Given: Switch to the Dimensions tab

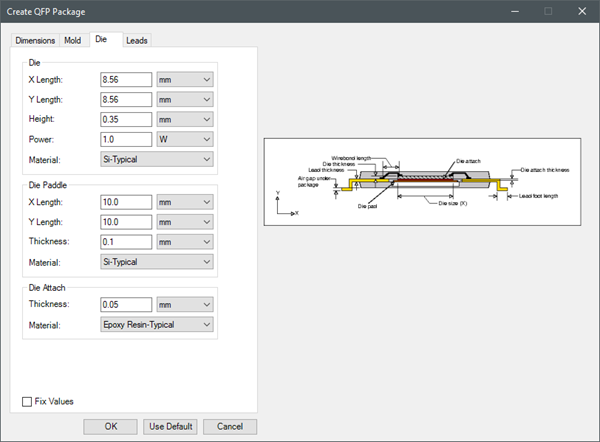Looking at the screenshot, I should tap(34, 40).
